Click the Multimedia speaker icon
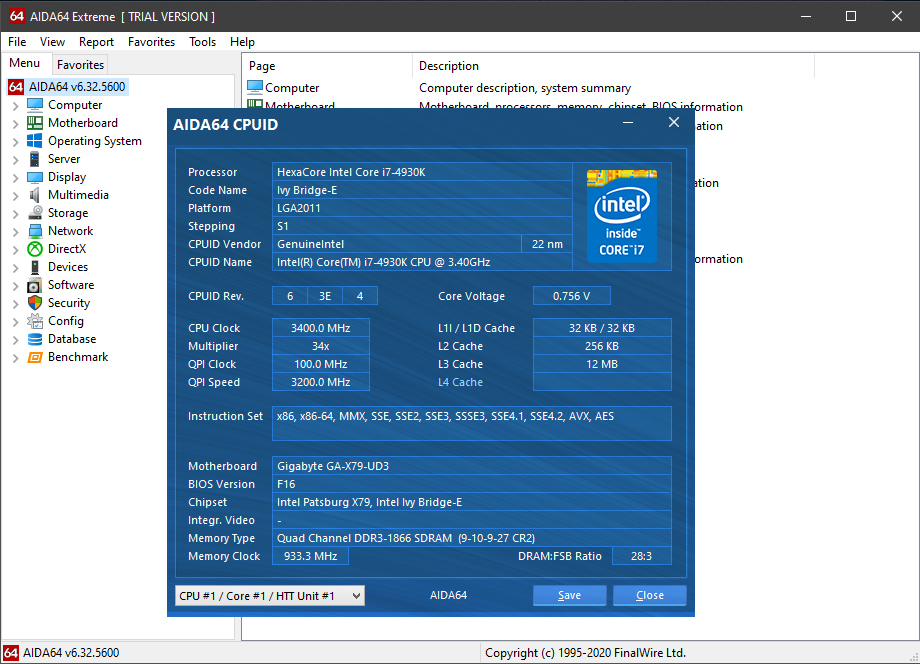 point(35,195)
